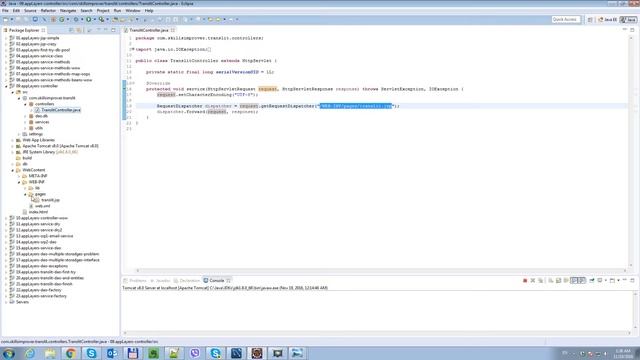The height and width of the screenshot is (360, 640).
Task: Open the Help menu
Action: 149,11
